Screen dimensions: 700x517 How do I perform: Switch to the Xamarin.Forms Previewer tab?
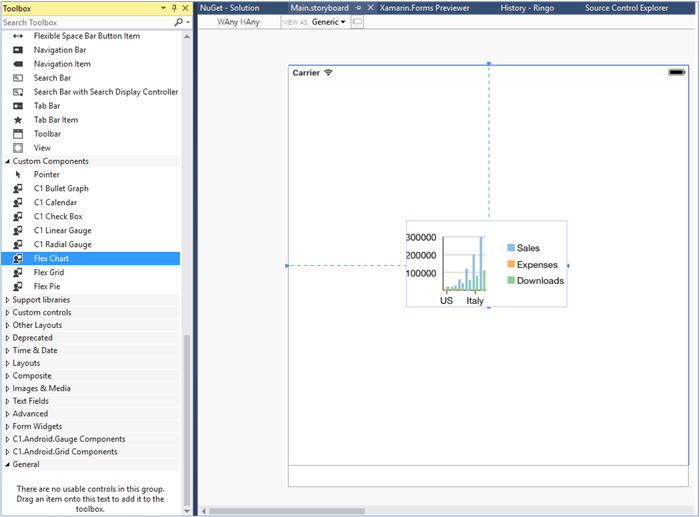coord(424,8)
